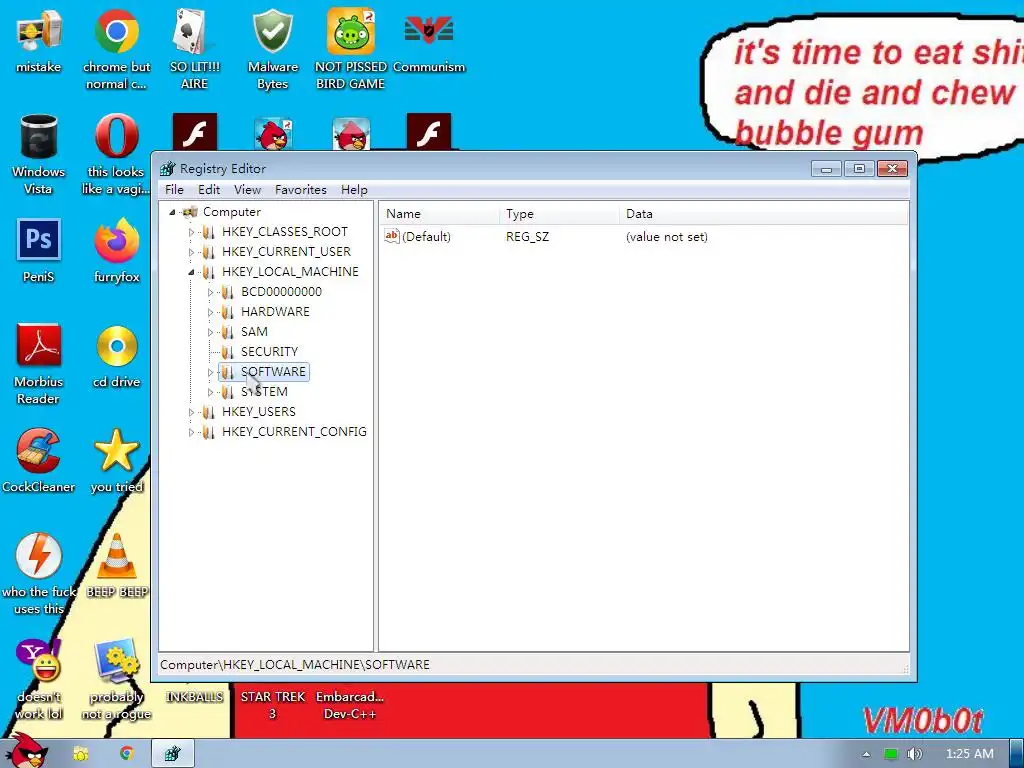
Task: Click the status bar registry path
Action: pos(295,665)
